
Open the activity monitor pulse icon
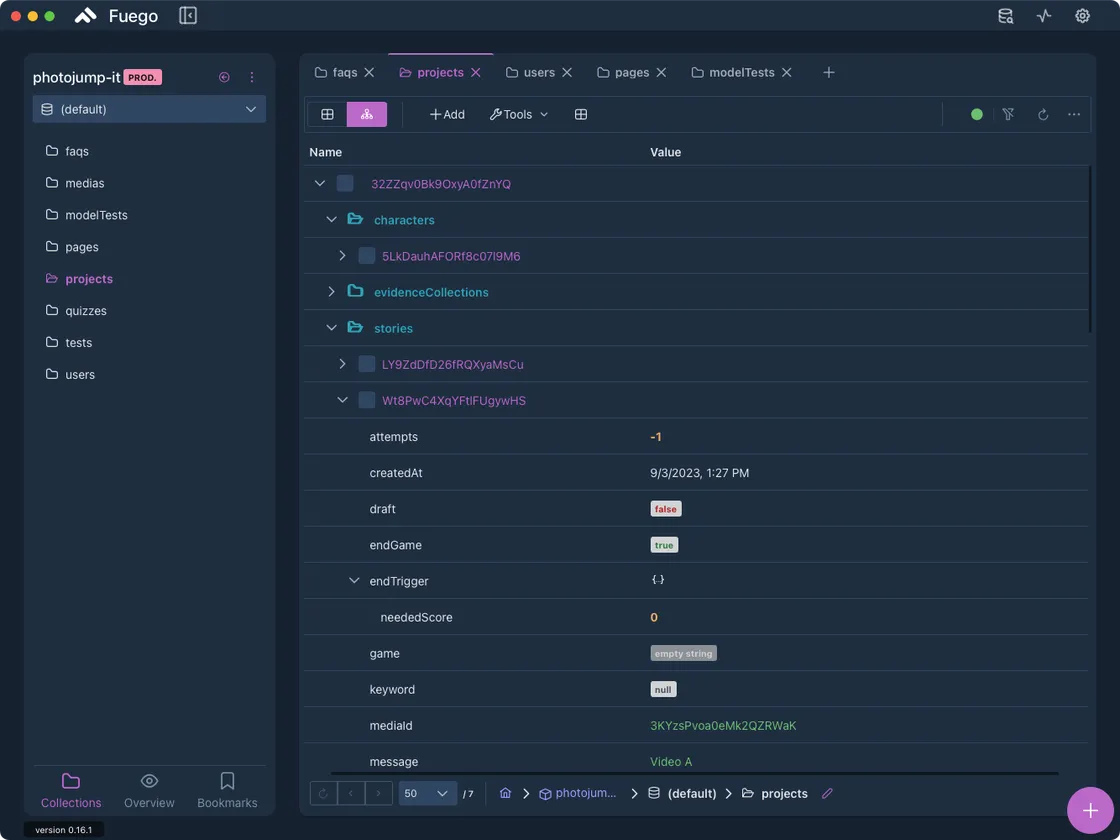(1044, 16)
